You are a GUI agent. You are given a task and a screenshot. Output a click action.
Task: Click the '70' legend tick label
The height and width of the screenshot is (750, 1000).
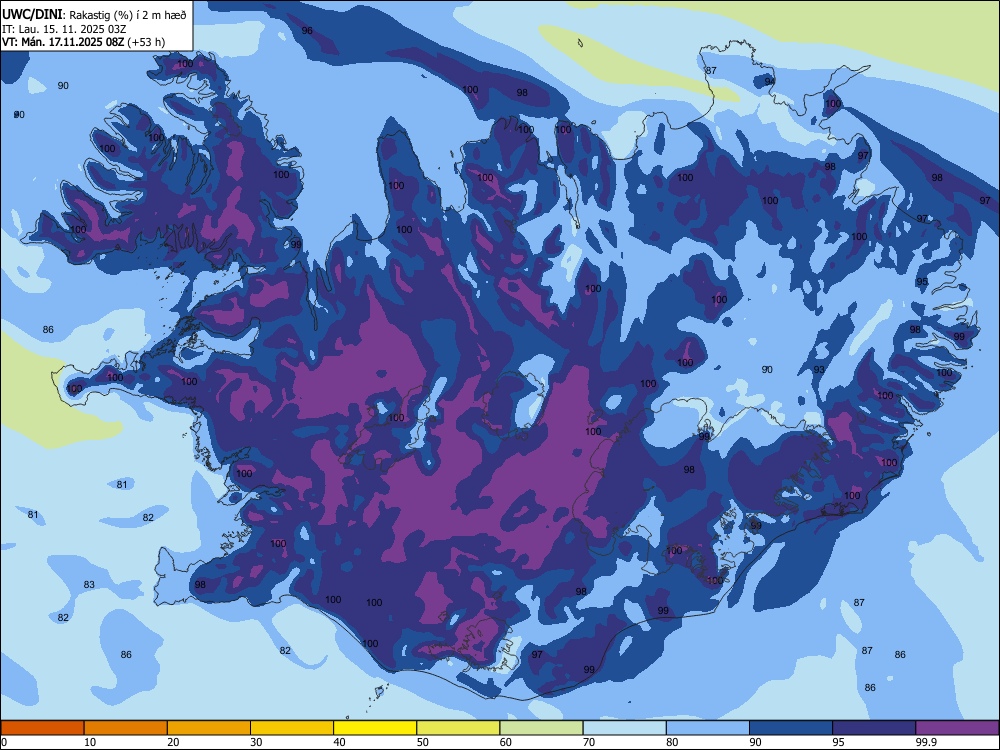[589, 742]
